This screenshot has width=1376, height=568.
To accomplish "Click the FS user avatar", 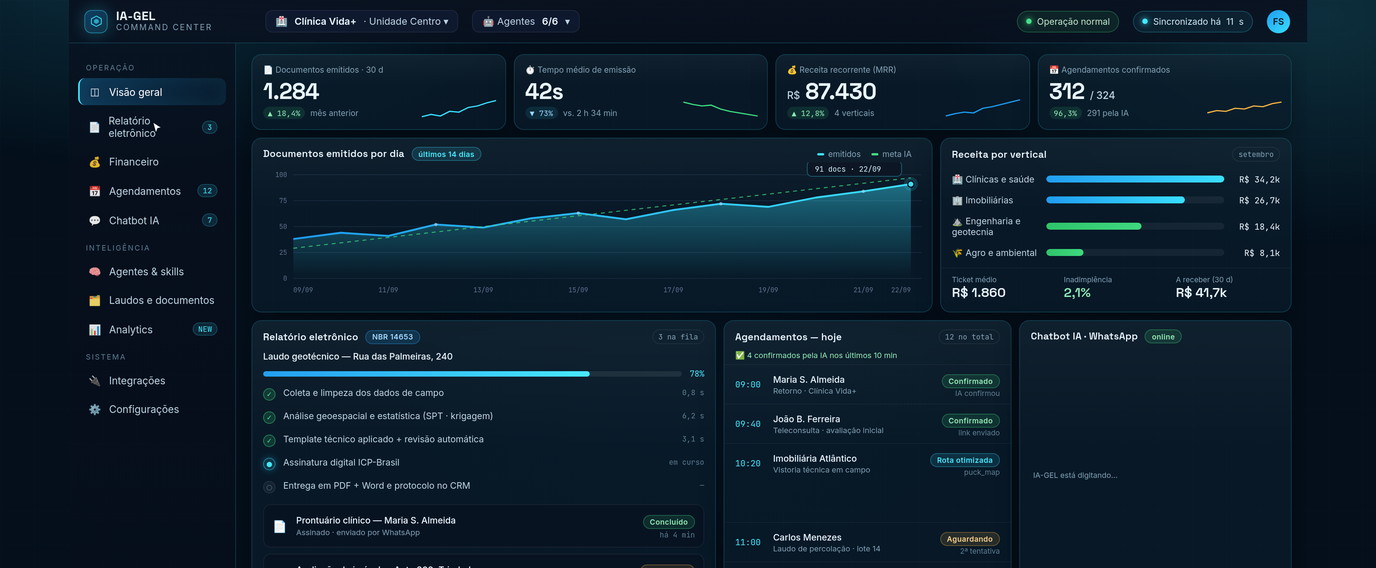I will click(x=1278, y=21).
